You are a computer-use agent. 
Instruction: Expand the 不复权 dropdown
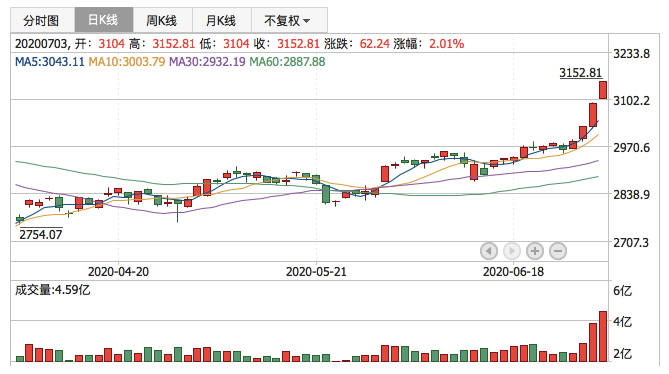coord(289,20)
